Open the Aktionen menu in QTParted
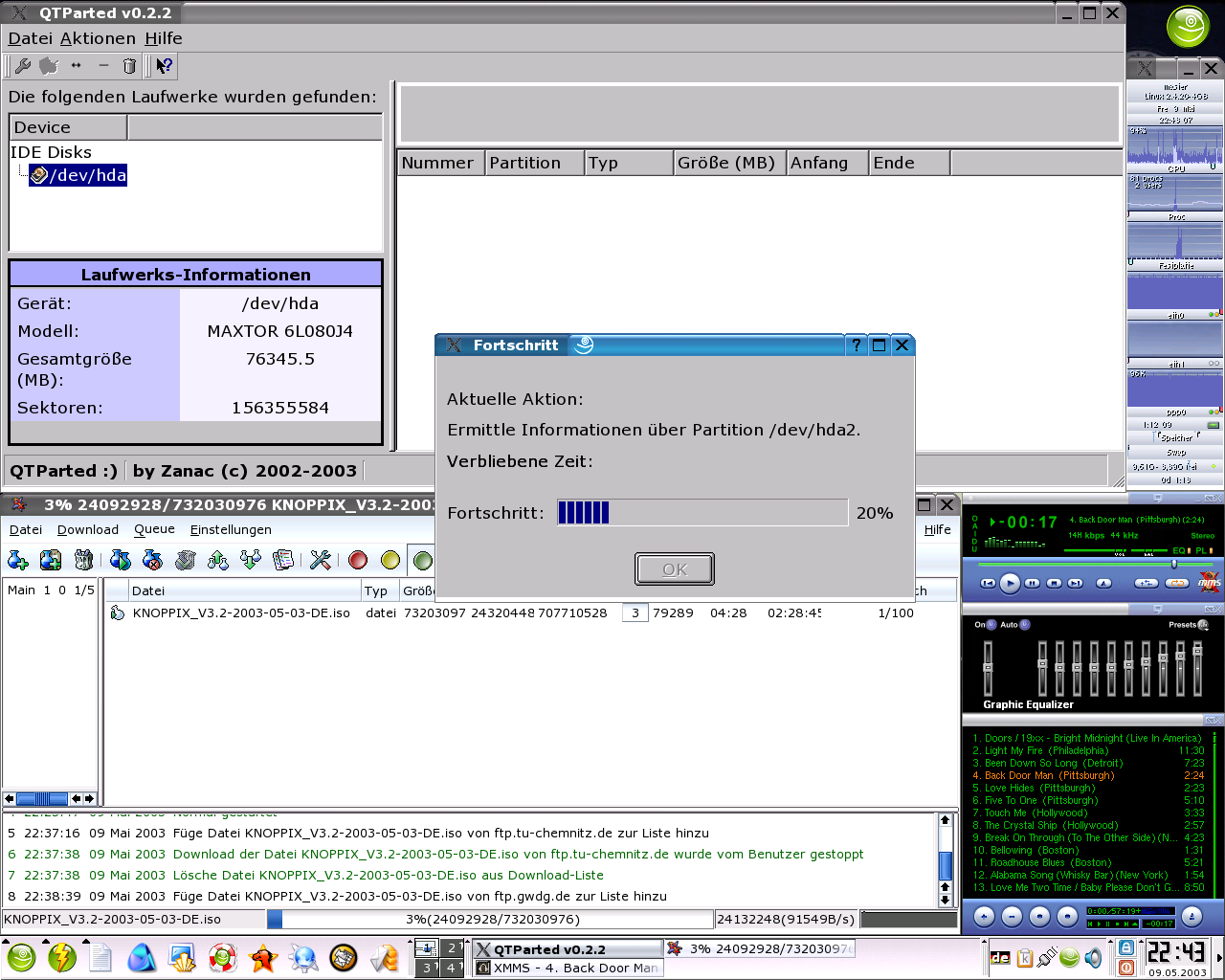The image size is (1225, 980). [x=98, y=38]
